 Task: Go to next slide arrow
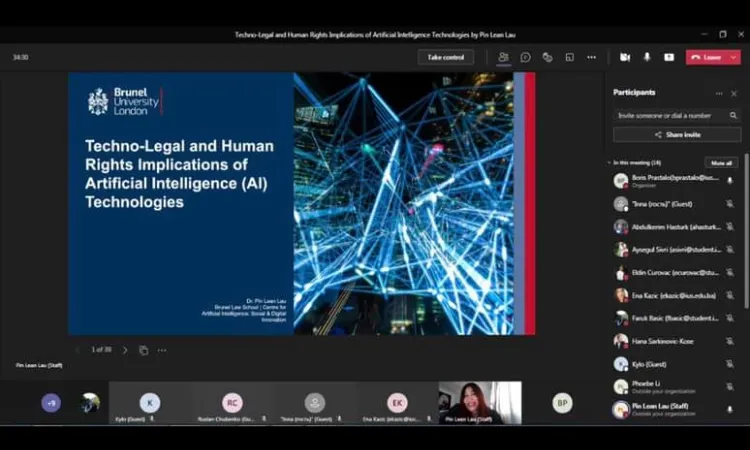(x=125, y=350)
